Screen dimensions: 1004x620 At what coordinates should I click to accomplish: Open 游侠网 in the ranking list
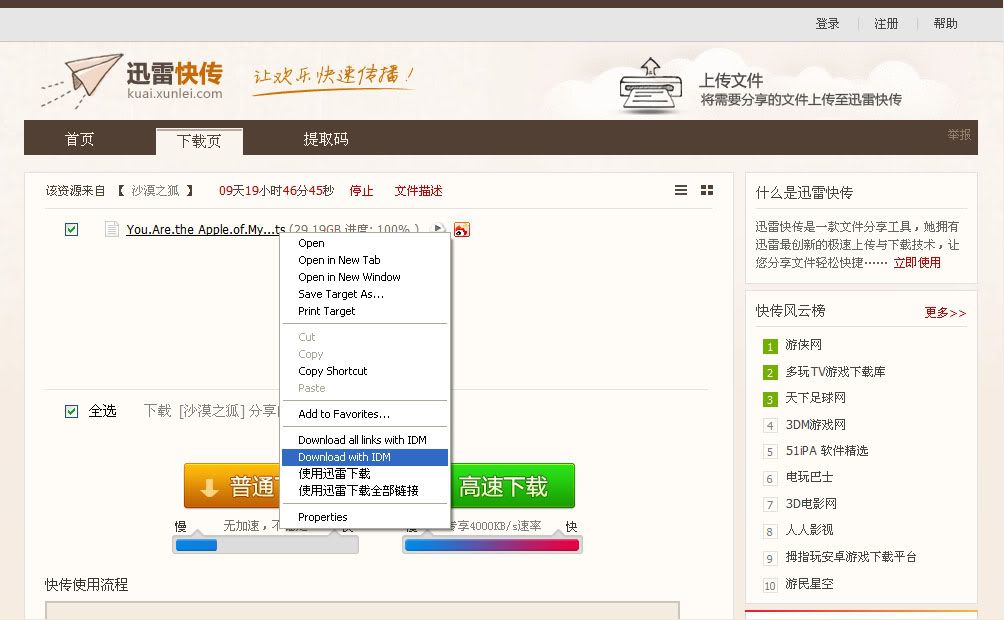(804, 345)
